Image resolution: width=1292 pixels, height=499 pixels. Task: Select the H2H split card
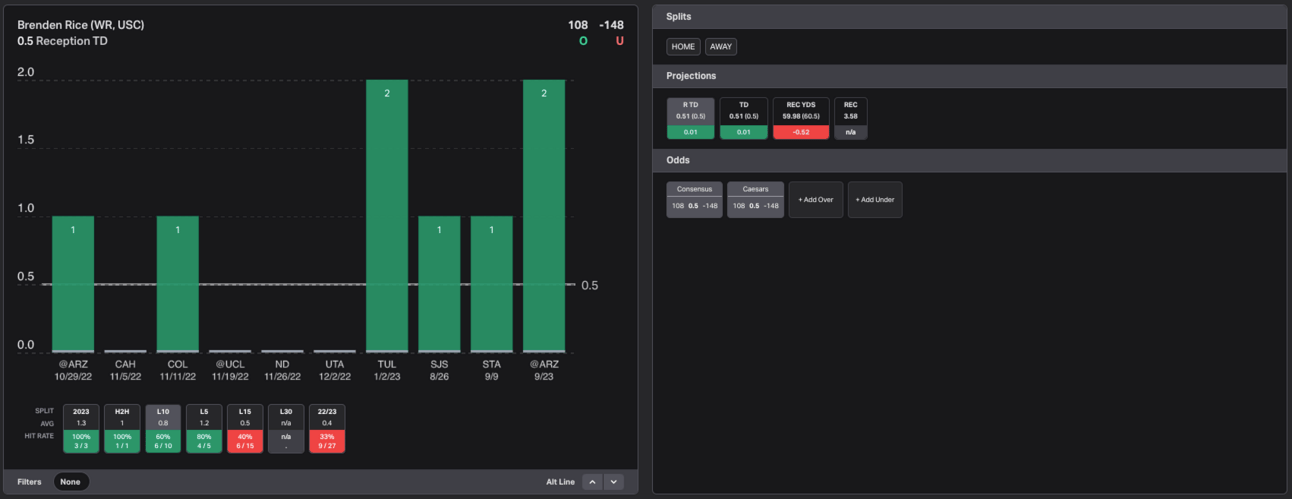[x=122, y=428]
